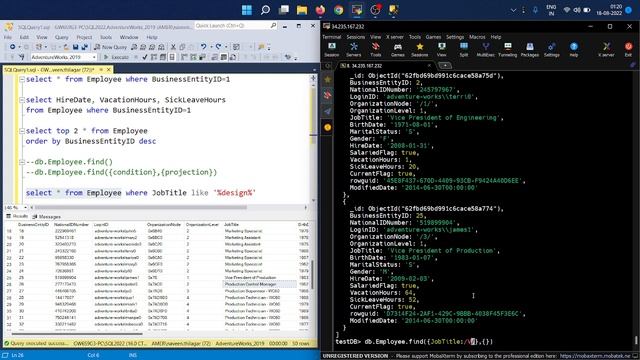640x360 pixels.
Task: Start the X server icon in MobaXterm
Action: coord(606,49)
